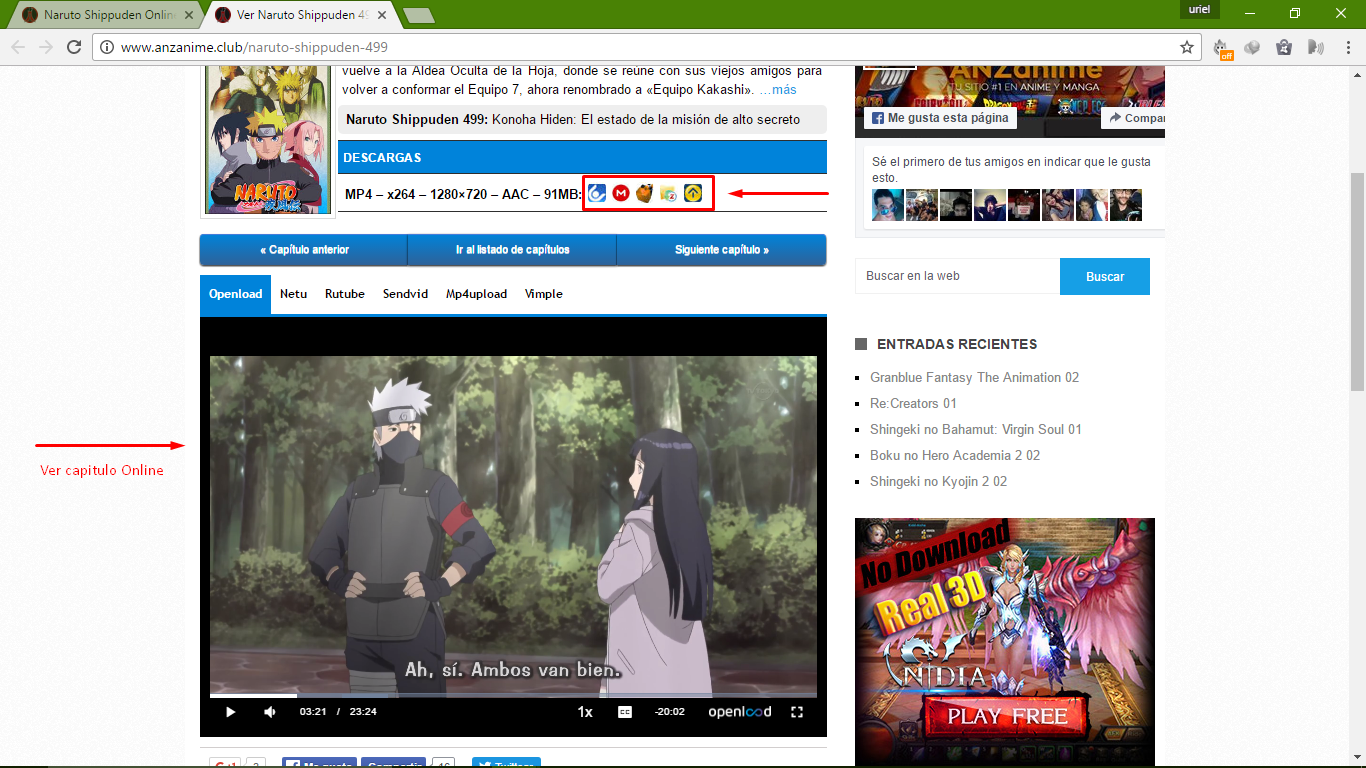Close the Ver Naruto Shippuden 499 tab

coord(382,15)
